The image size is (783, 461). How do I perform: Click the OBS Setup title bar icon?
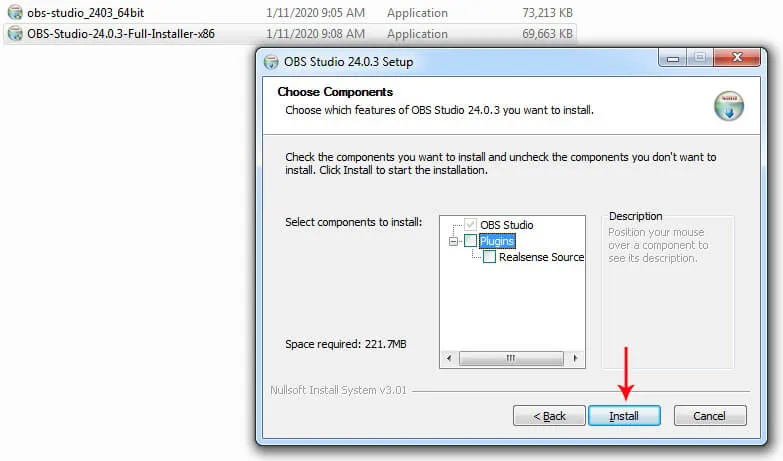(271, 62)
